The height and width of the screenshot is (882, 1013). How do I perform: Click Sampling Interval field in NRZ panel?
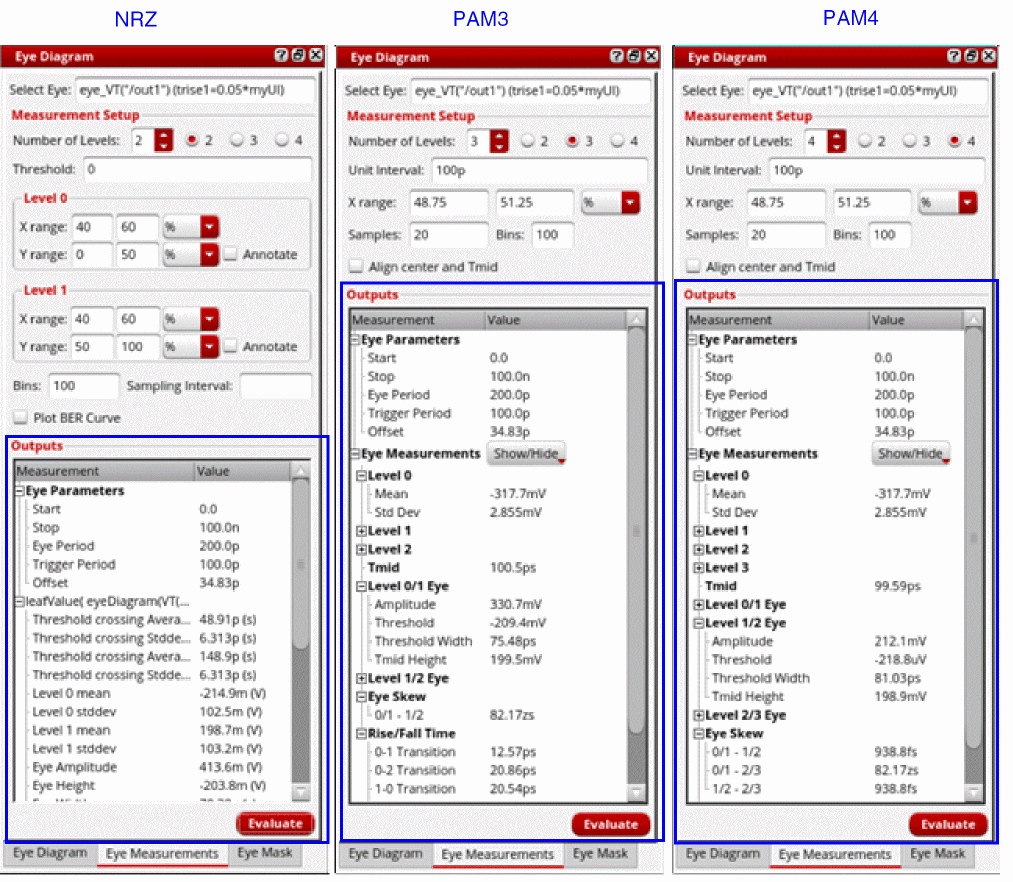click(276, 386)
